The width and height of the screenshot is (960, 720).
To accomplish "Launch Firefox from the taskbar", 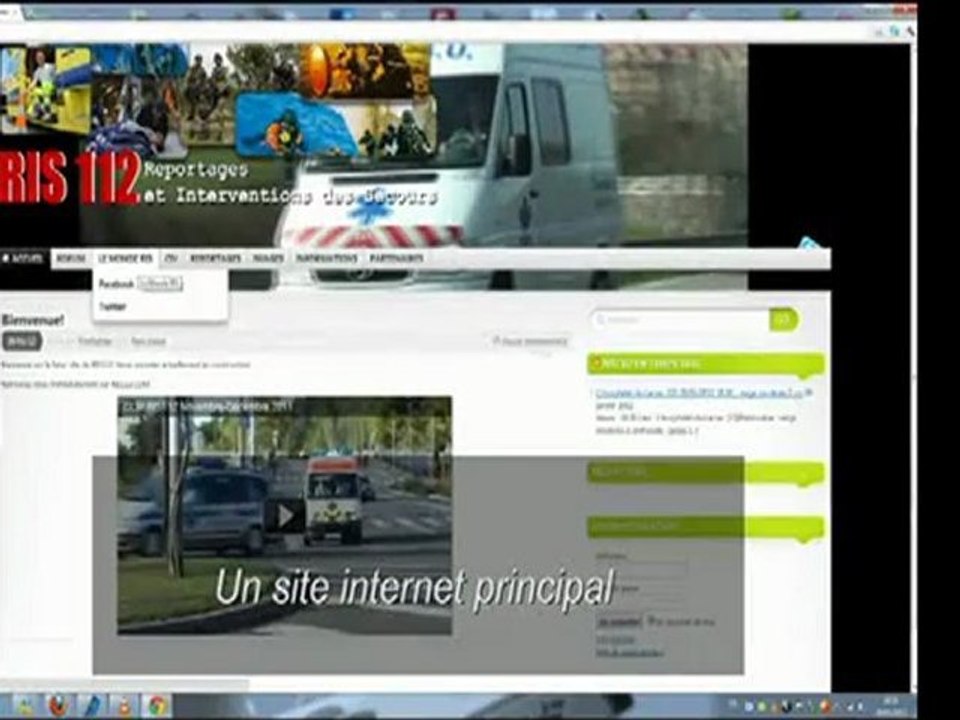I will pyautogui.click(x=58, y=707).
